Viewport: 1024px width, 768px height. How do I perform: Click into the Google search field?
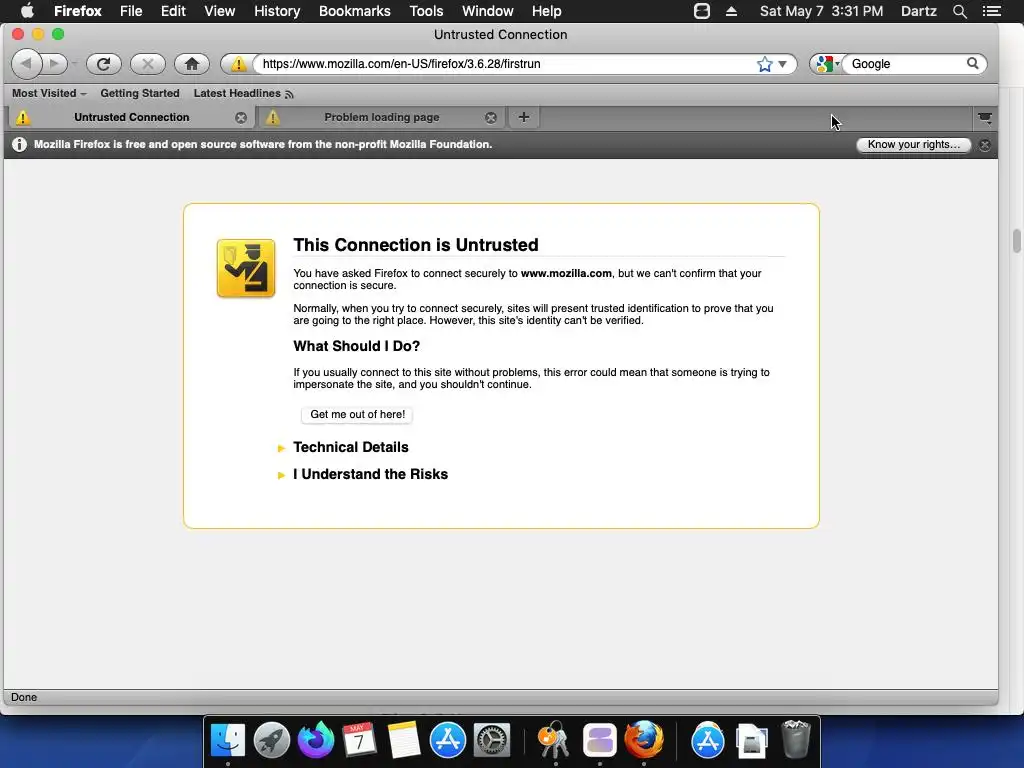point(906,64)
